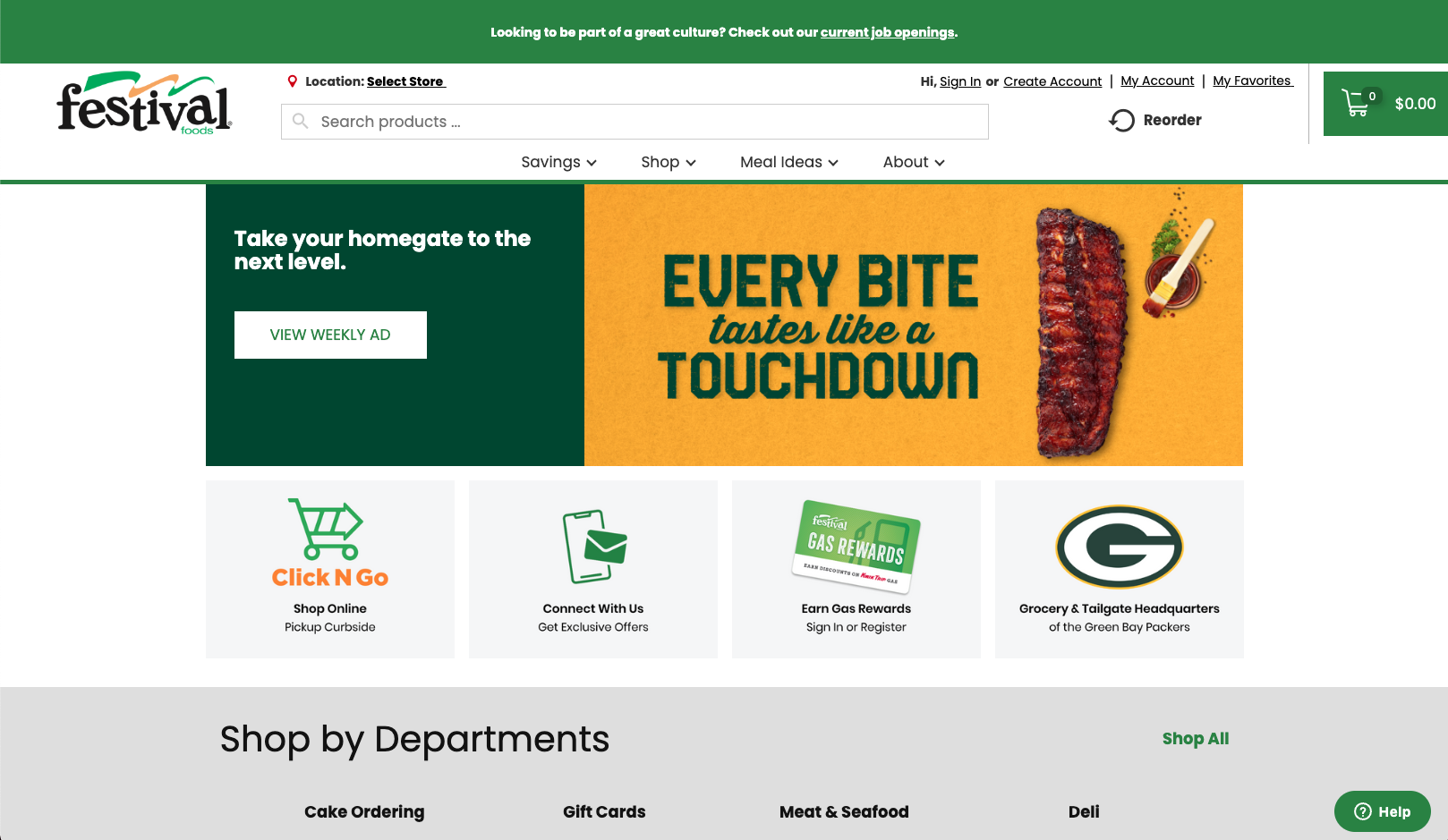
Task: Open the Shop Online Pickup Curbside text
Action: (330, 617)
